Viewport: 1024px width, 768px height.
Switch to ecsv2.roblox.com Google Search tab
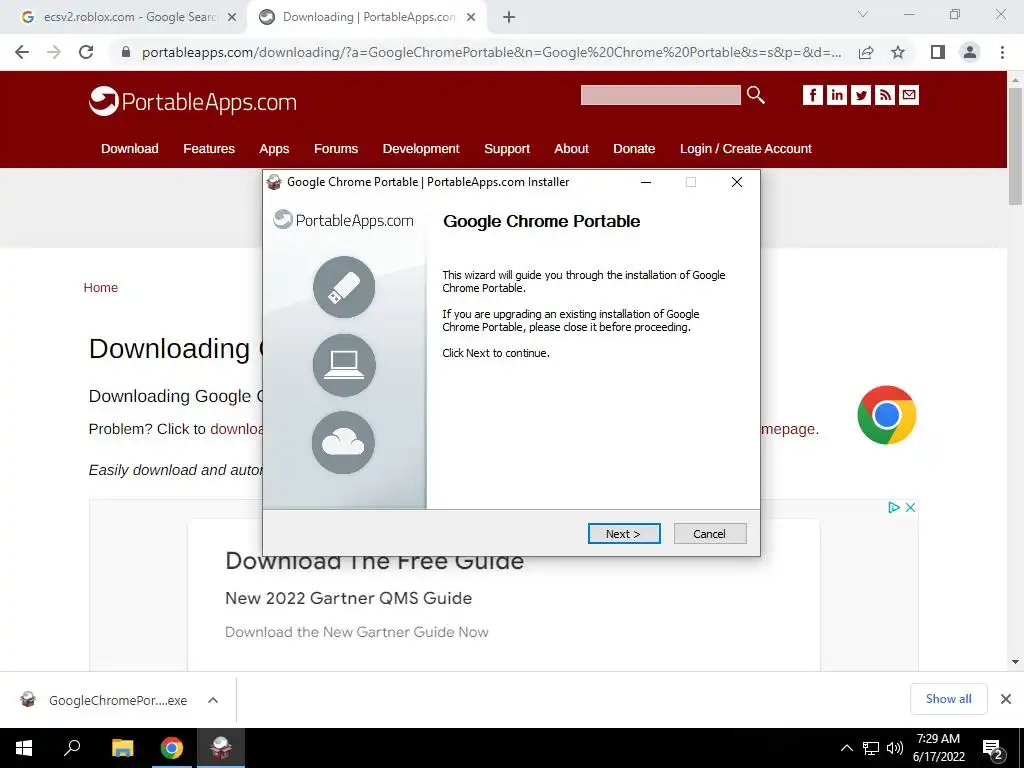tap(129, 17)
